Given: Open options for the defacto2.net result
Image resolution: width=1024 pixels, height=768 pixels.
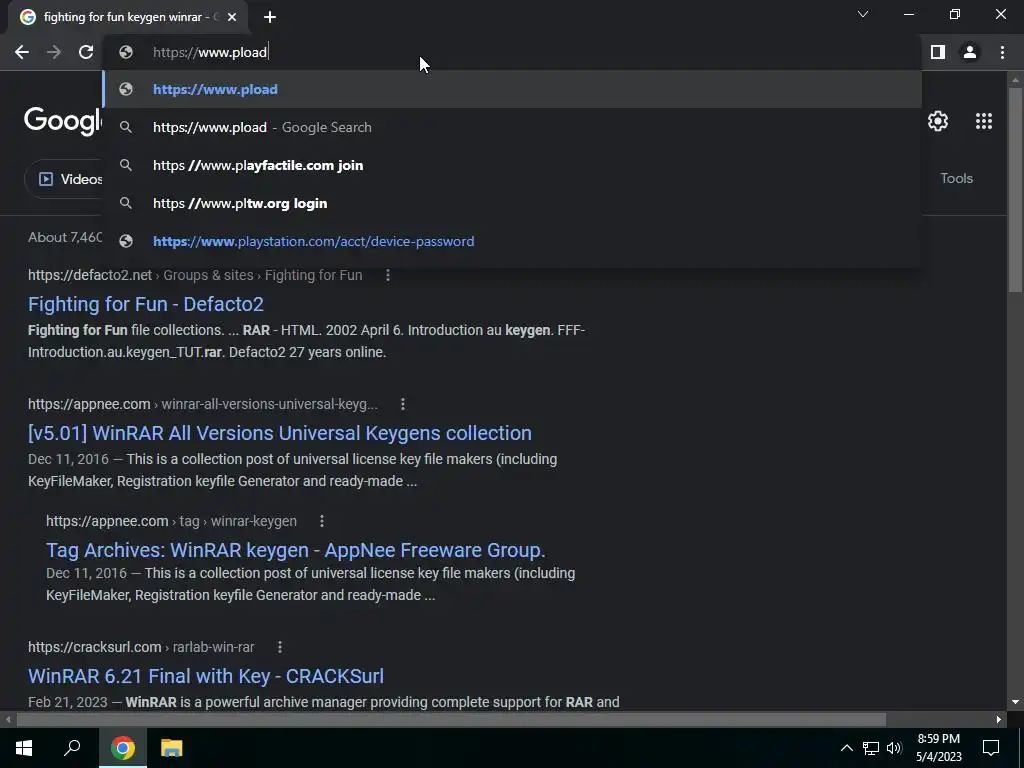Looking at the screenshot, I should click(388, 276).
